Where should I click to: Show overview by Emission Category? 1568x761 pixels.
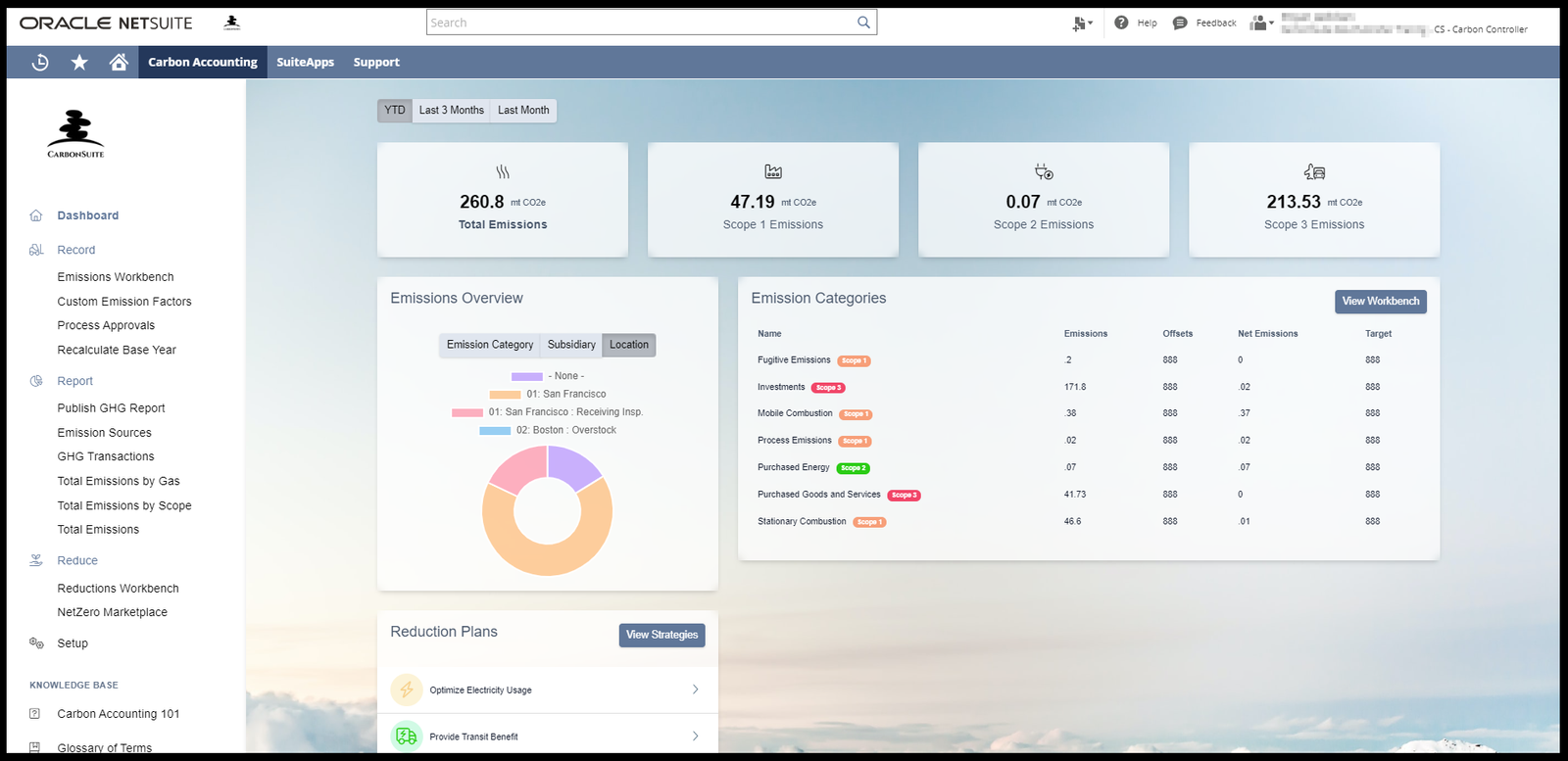pyautogui.click(x=490, y=345)
